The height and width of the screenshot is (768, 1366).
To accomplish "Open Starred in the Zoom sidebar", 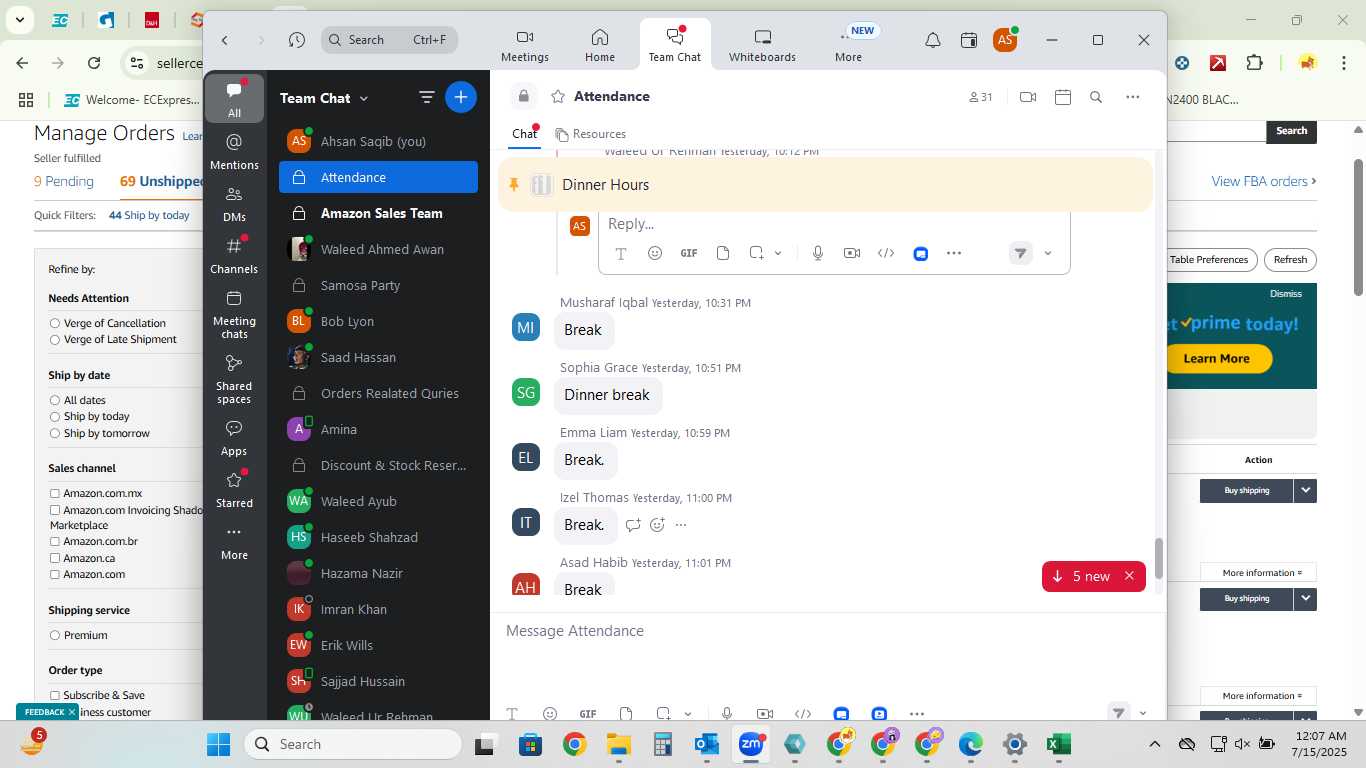I will click(x=234, y=489).
